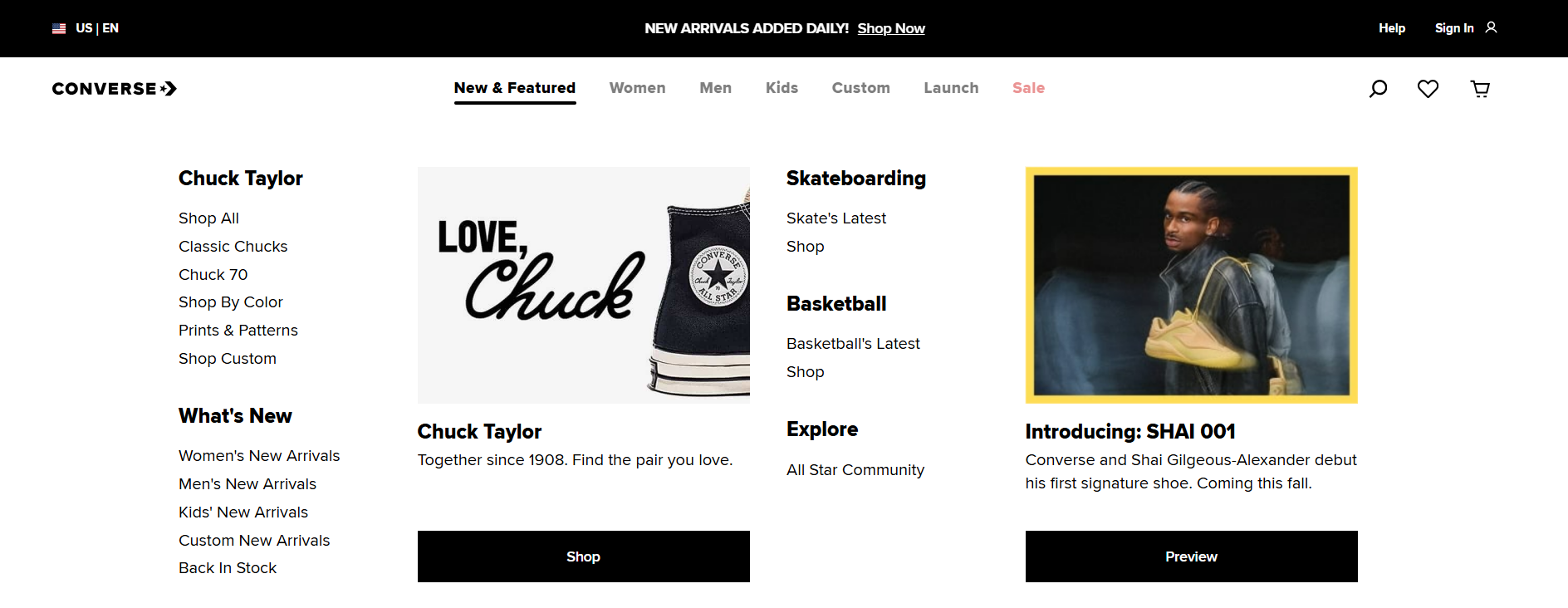Open the Launch menu item
The height and width of the screenshot is (608, 1568).
pyautogui.click(x=951, y=88)
